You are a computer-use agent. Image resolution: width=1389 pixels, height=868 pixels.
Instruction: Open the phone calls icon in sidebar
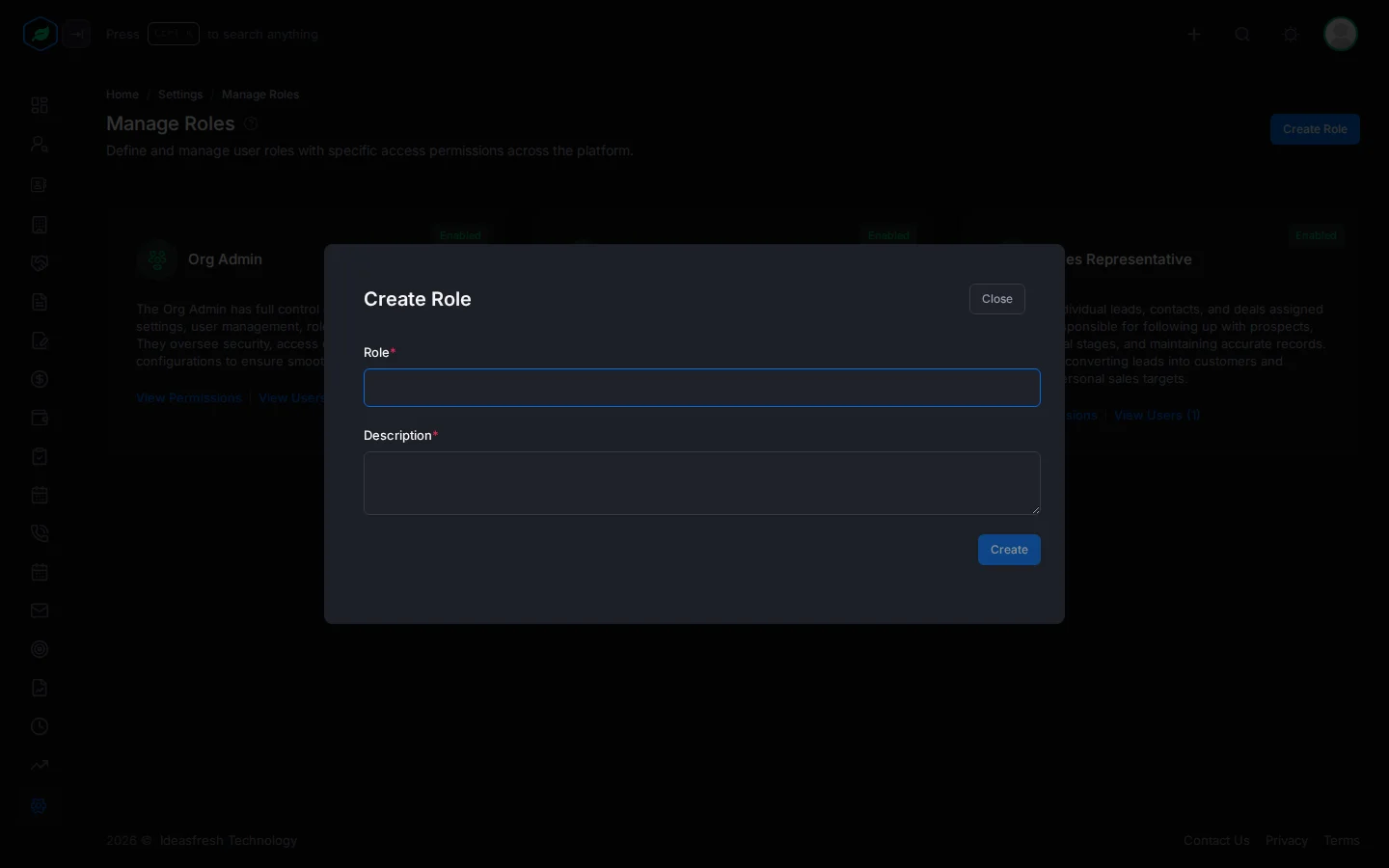[40, 533]
